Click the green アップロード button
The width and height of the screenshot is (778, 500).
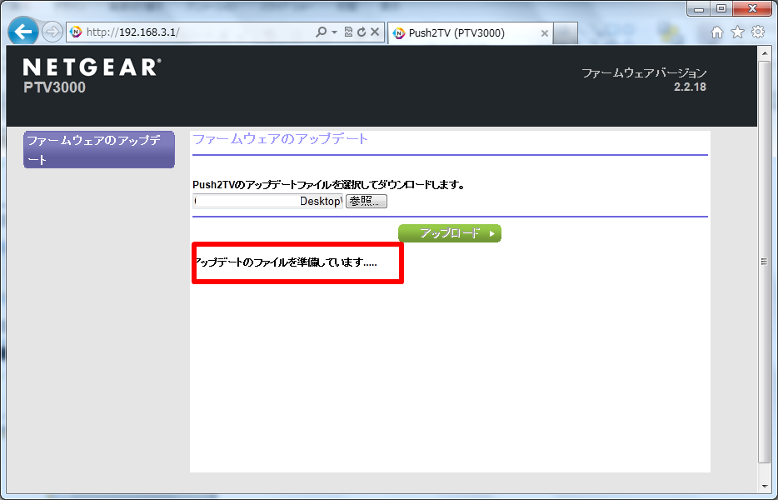click(450, 233)
